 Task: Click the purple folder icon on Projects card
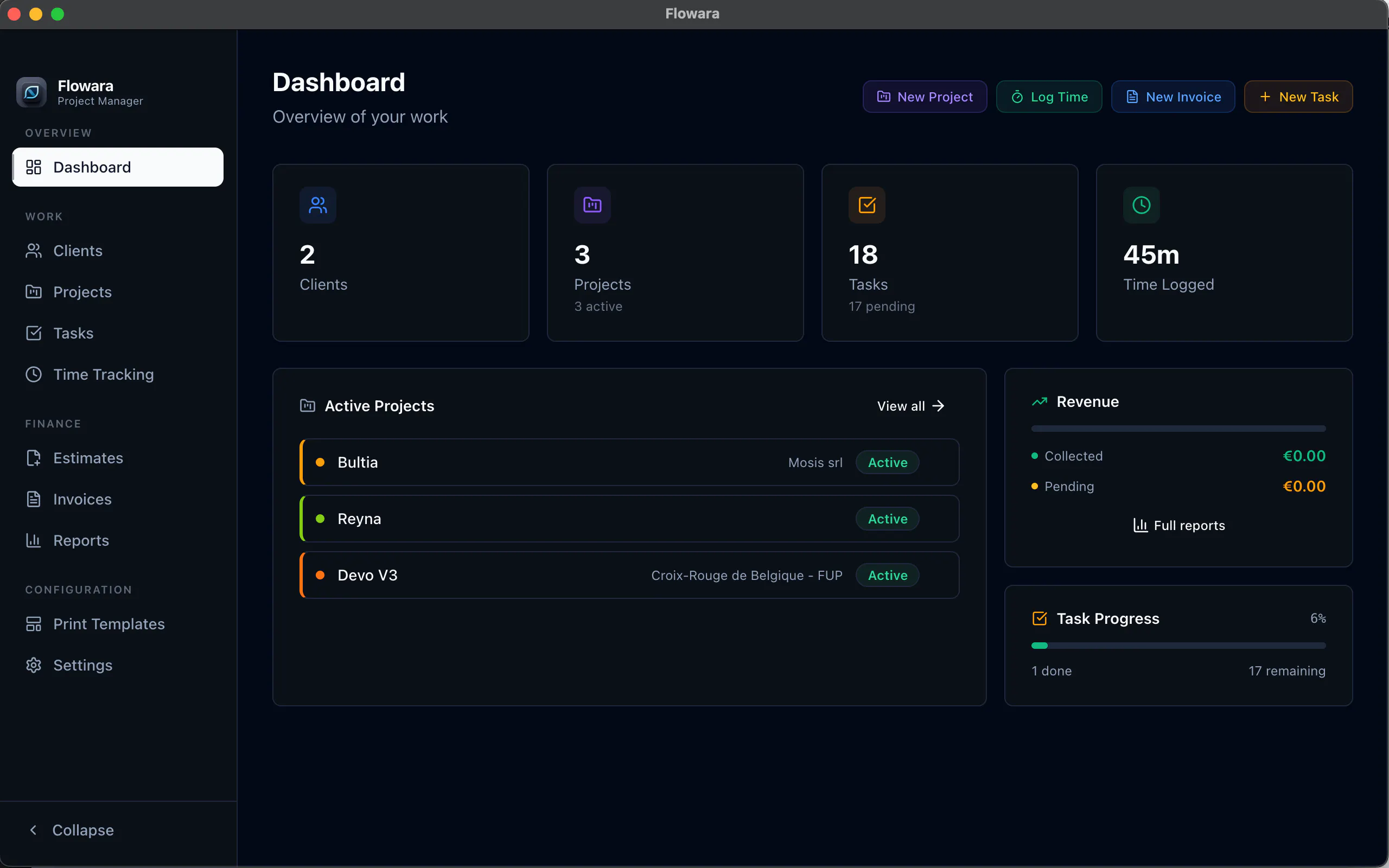(x=592, y=205)
